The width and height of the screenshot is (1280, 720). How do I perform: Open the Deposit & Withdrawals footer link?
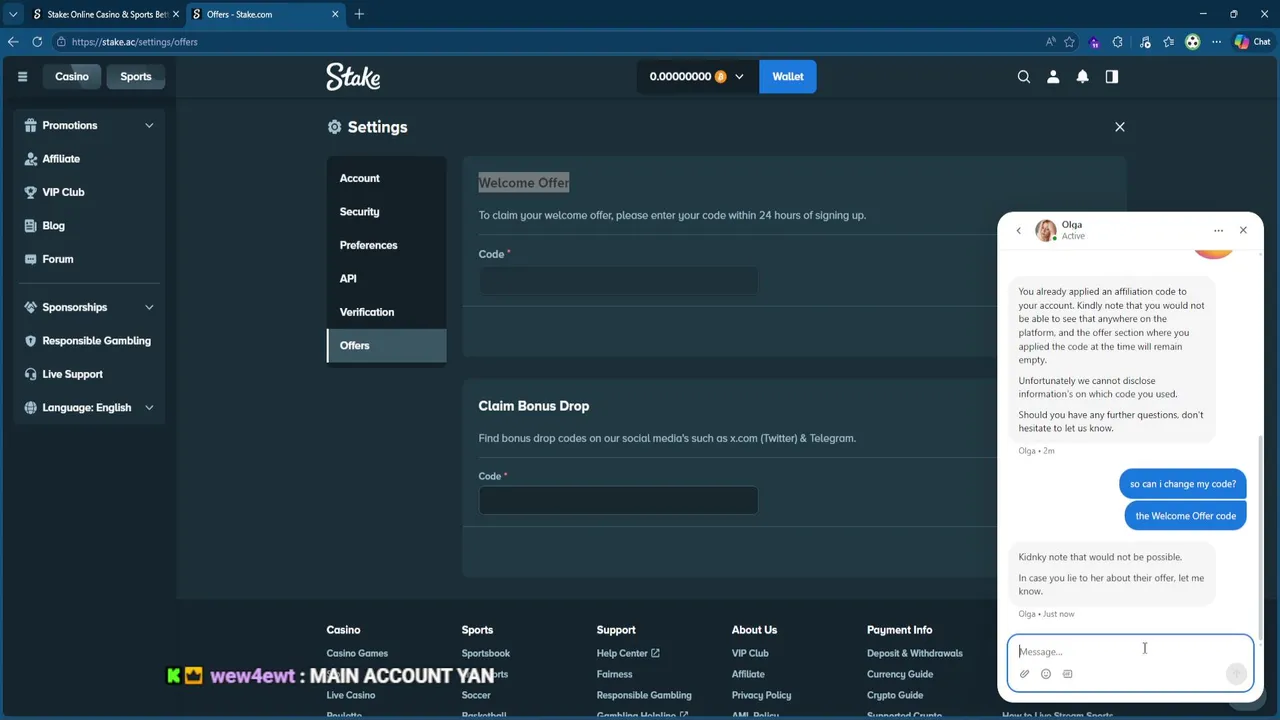[x=915, y=654]
